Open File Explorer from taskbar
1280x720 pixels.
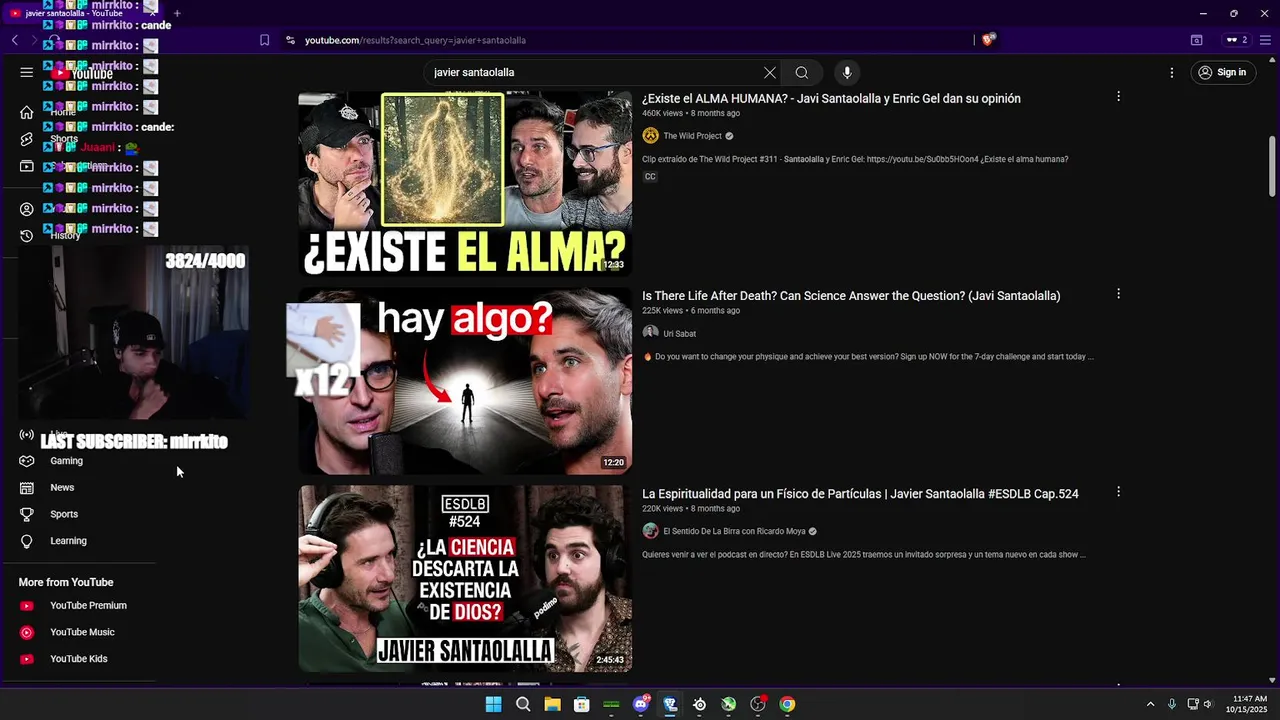tap(552, 704)
